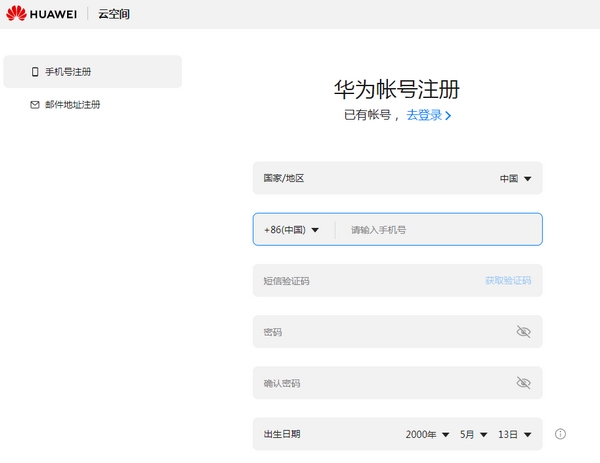Screen dimensions: 600x463
Task: Click the 云空间 header text
Action: [x=113, y=14]
